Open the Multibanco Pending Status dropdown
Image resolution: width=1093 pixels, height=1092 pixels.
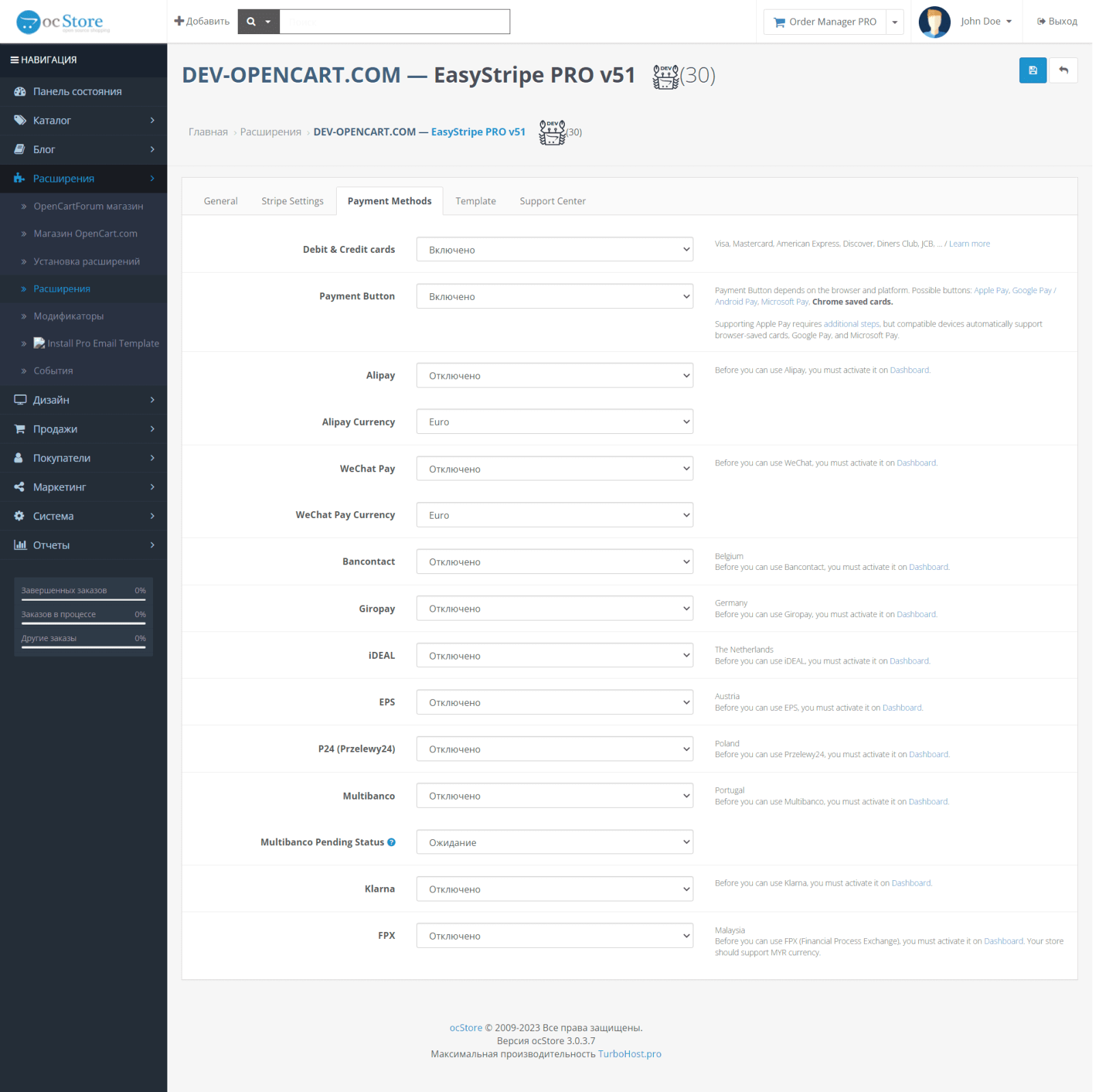[x=555, y=842]
